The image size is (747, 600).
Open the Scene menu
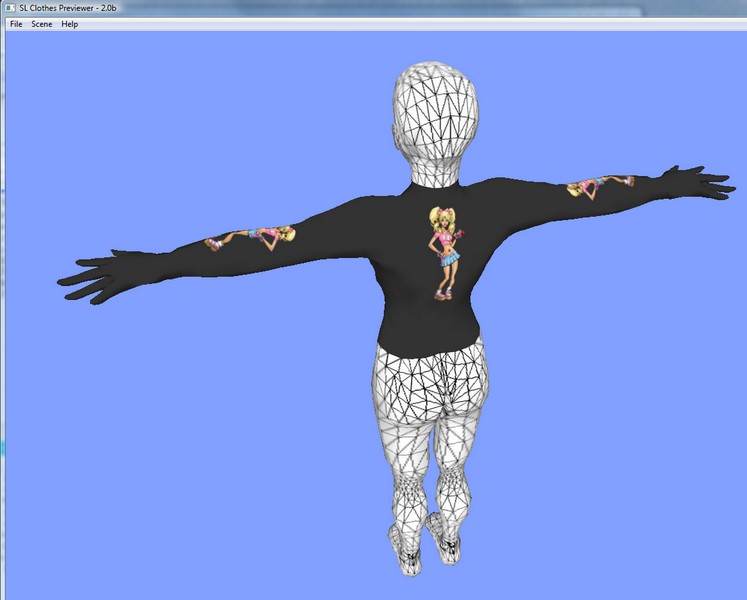42,24
